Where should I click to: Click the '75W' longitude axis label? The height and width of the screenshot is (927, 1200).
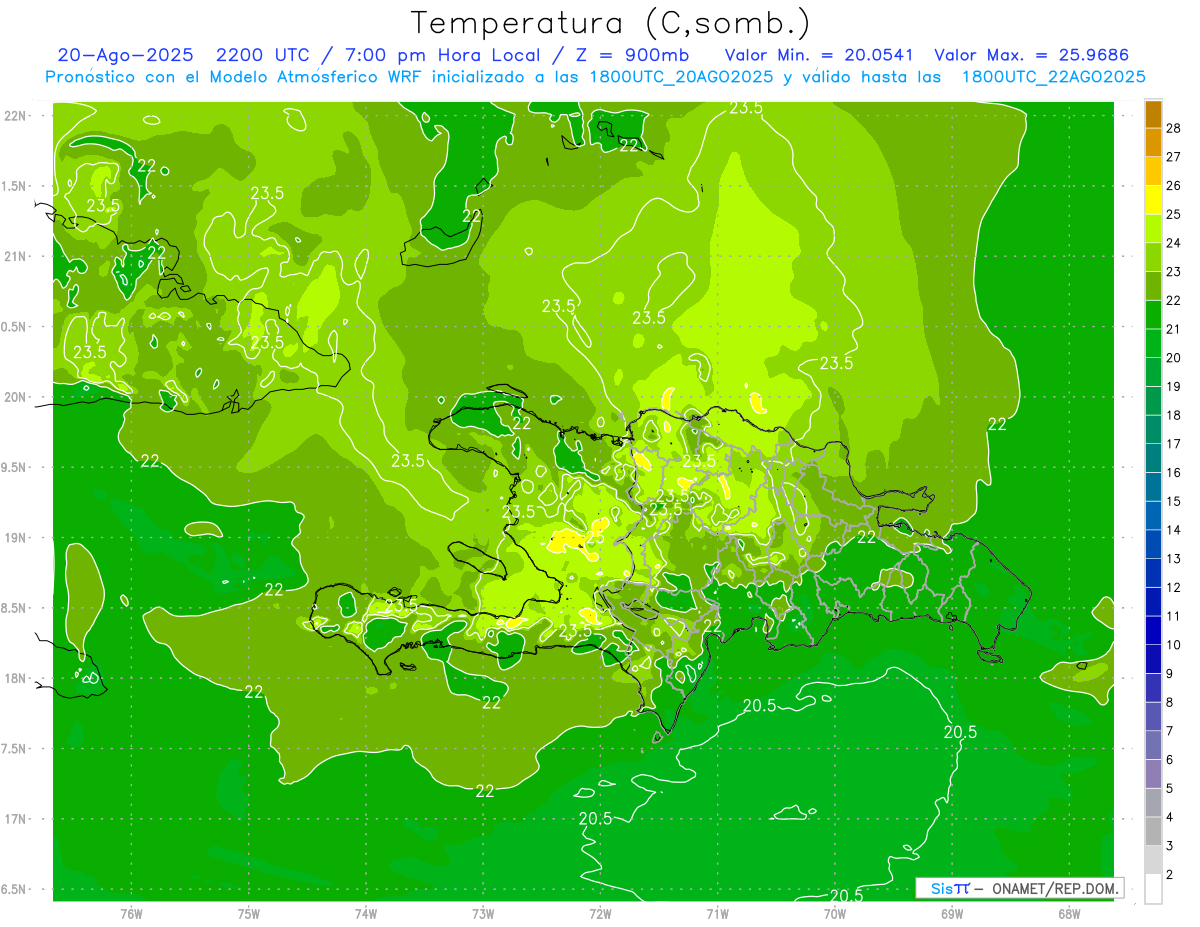(x=248, y=914)
